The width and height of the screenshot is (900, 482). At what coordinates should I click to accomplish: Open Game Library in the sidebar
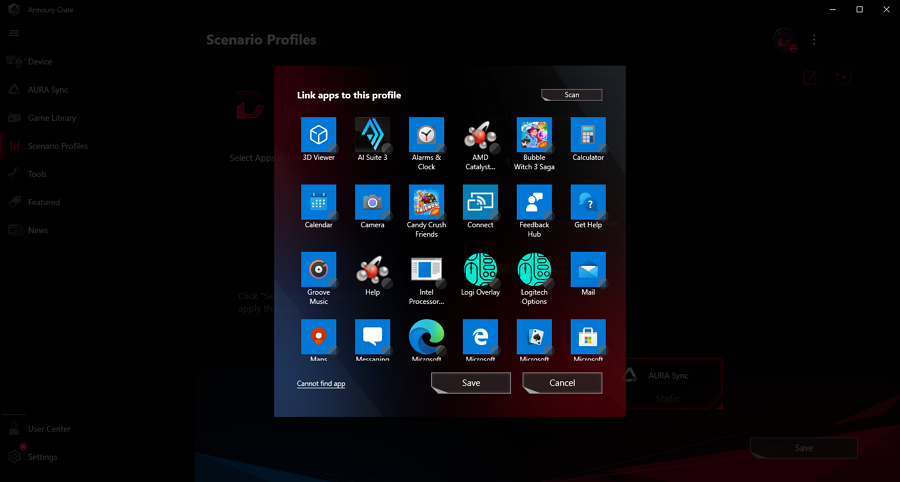(x=52, y=118)
